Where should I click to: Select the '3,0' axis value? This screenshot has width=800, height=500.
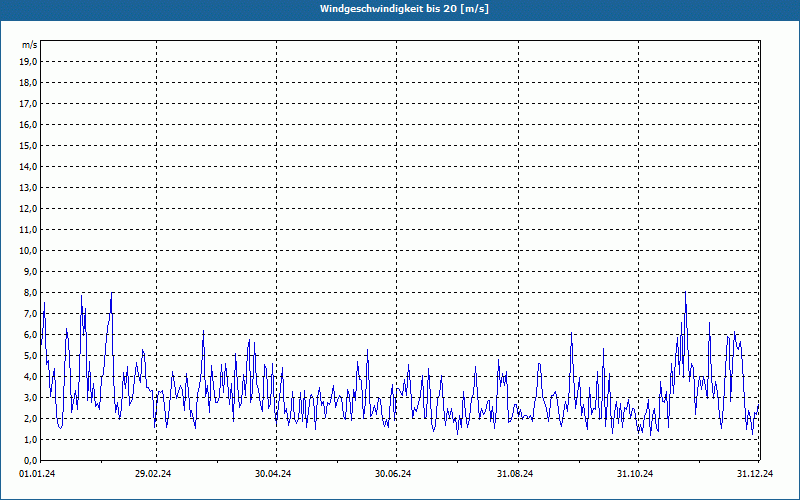pyautogui.click(x=31, y=397)
